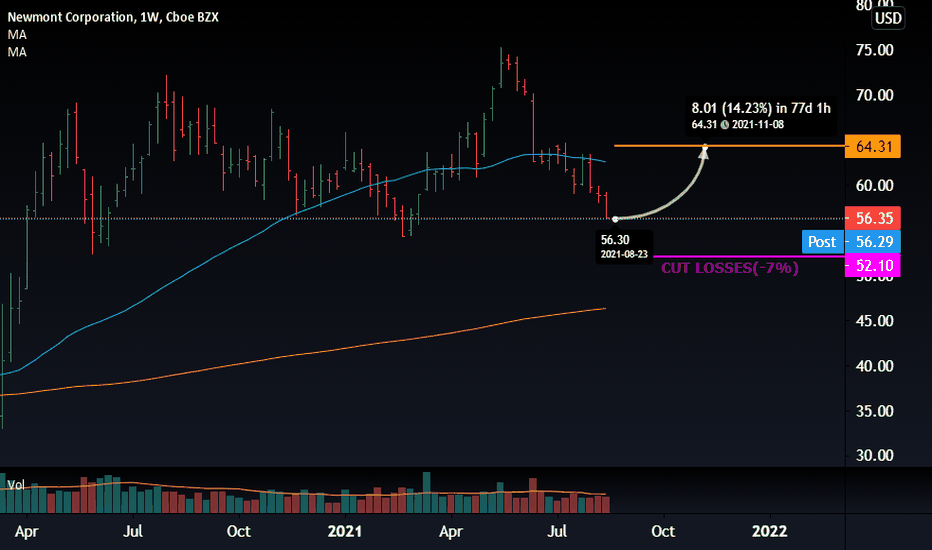The image size is (932, 550).
Task: Select the forecast end point at 64.31
Action: 705,146
